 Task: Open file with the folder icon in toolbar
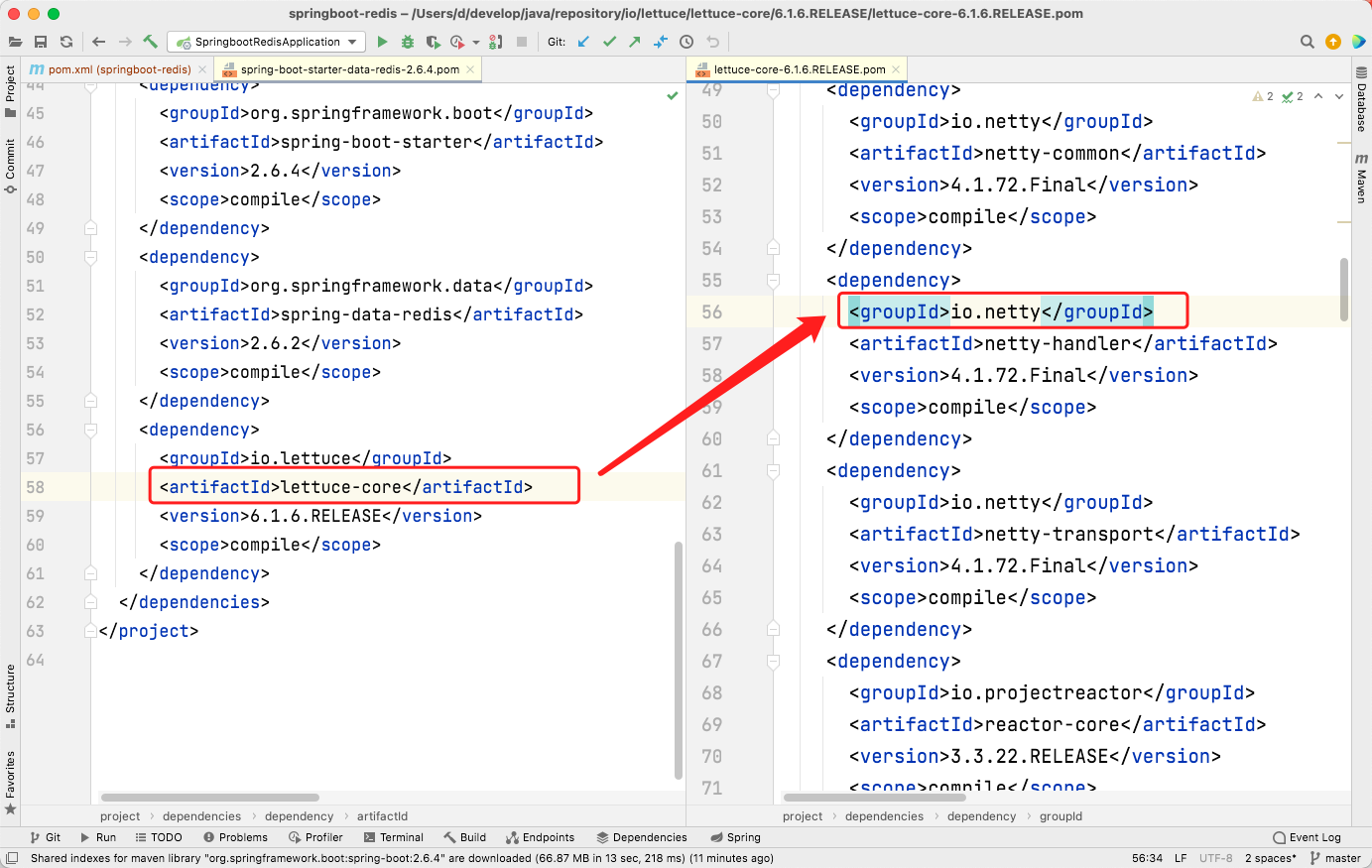click(15, 42)
